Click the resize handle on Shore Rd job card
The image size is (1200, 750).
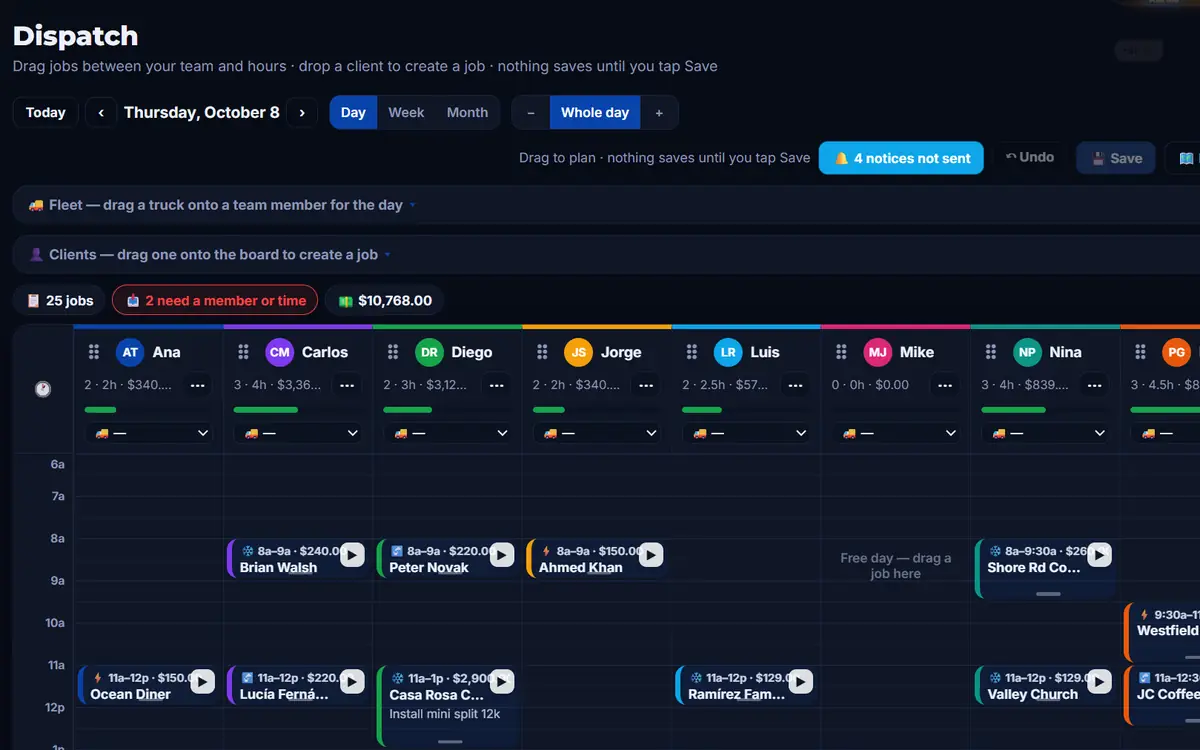[x=1048, y=593]
